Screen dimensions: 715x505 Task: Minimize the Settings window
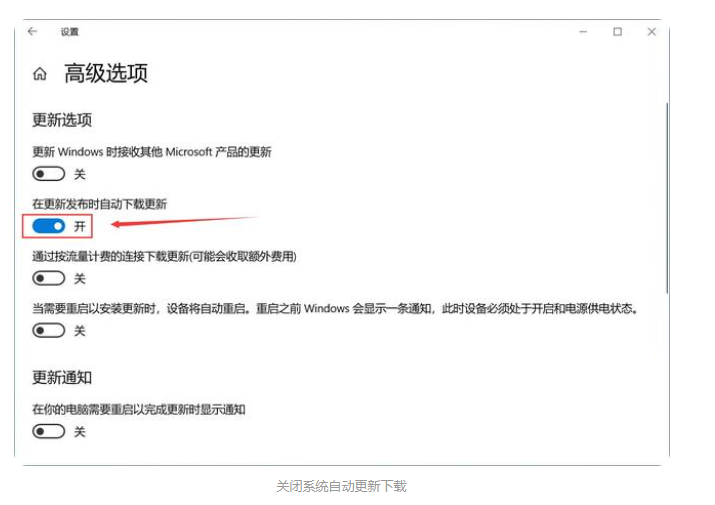(583, 32)
